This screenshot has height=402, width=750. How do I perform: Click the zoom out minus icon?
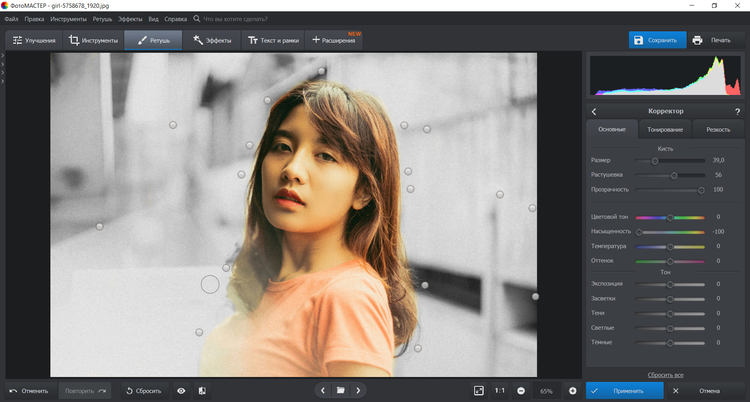[521, 390]
